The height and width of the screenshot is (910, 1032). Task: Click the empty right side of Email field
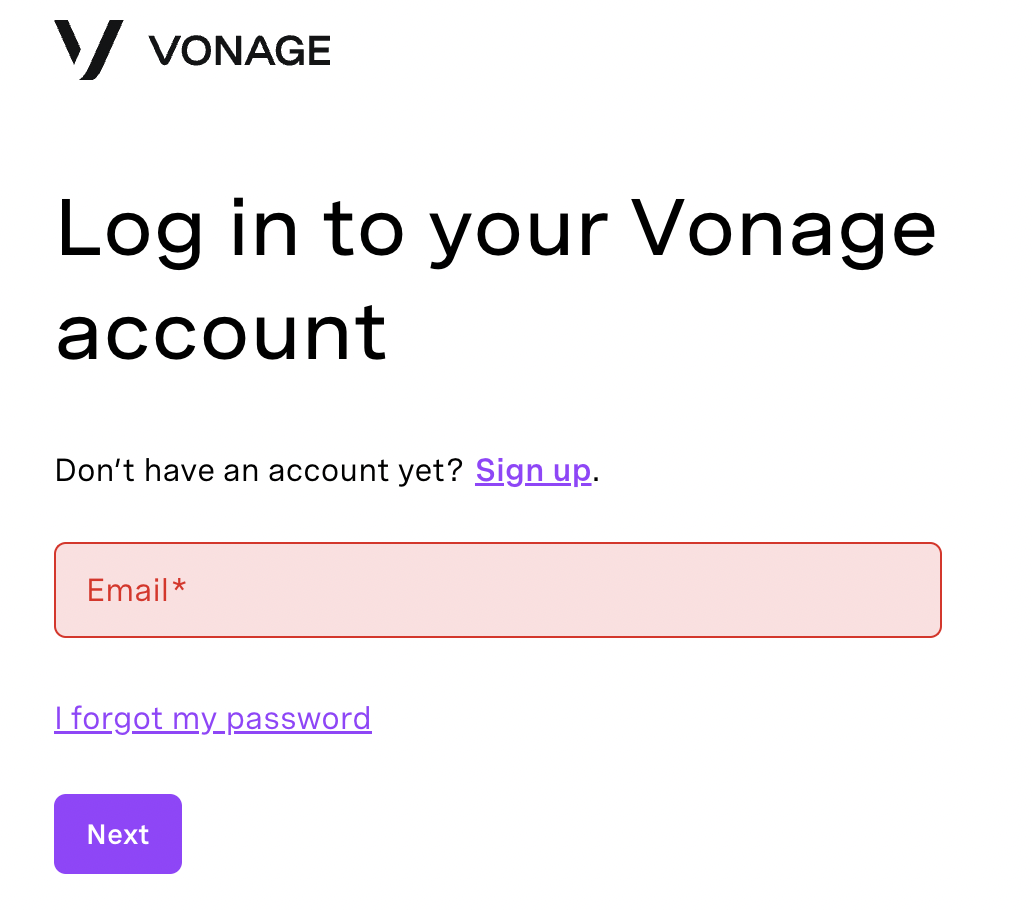724,590
